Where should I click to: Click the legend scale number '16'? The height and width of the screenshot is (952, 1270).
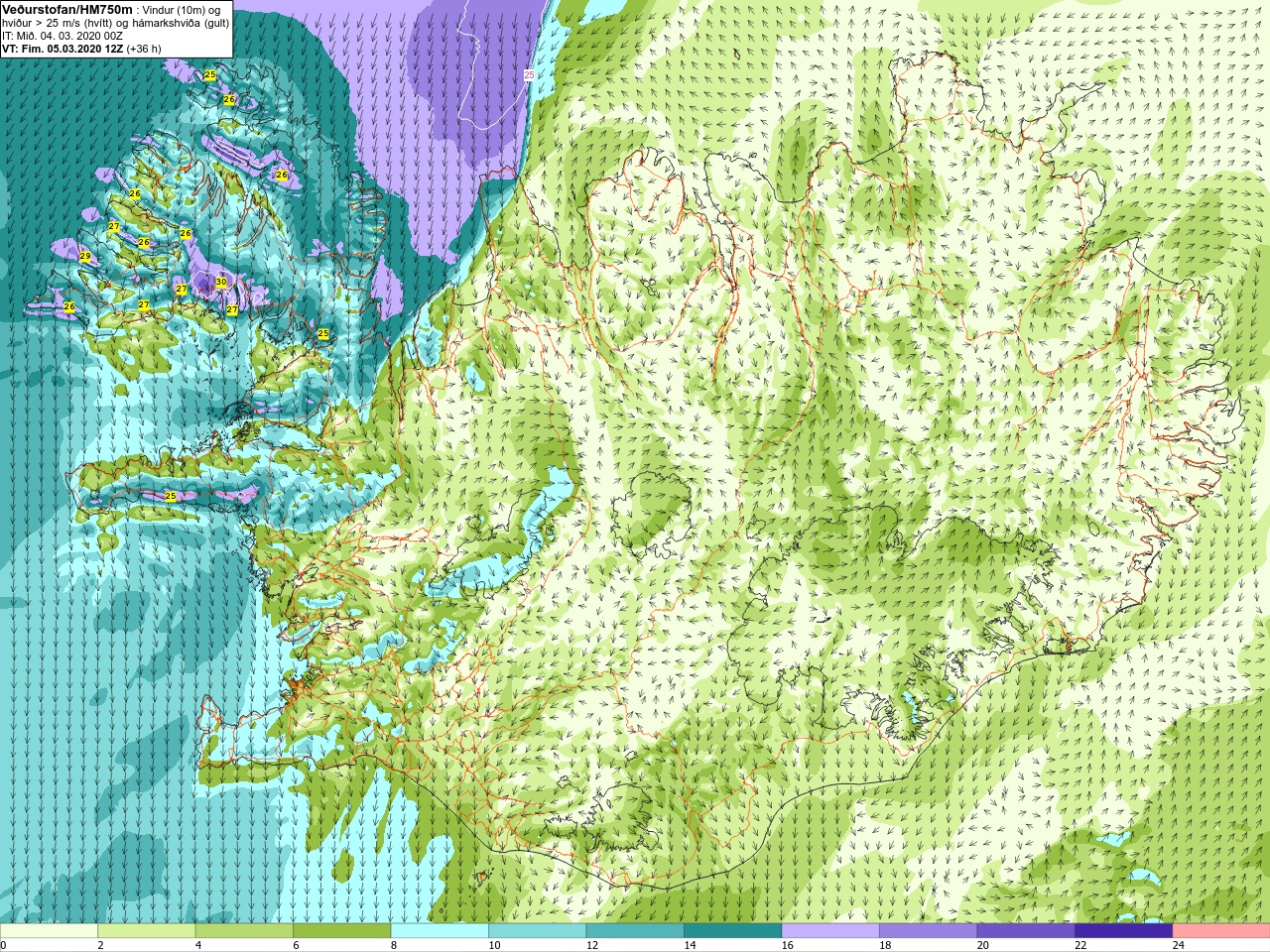tap(787, 945)
